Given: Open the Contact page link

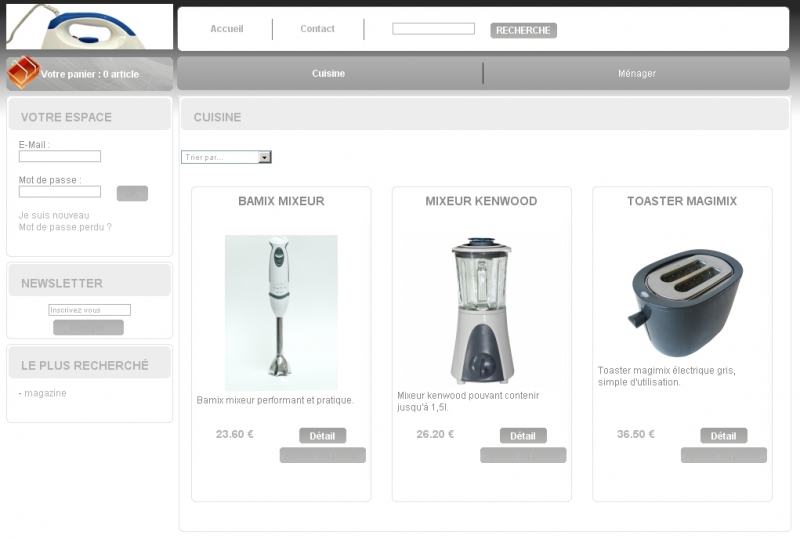Looking at the screenshot, I should pyautogui.click(x=317, y=29).
